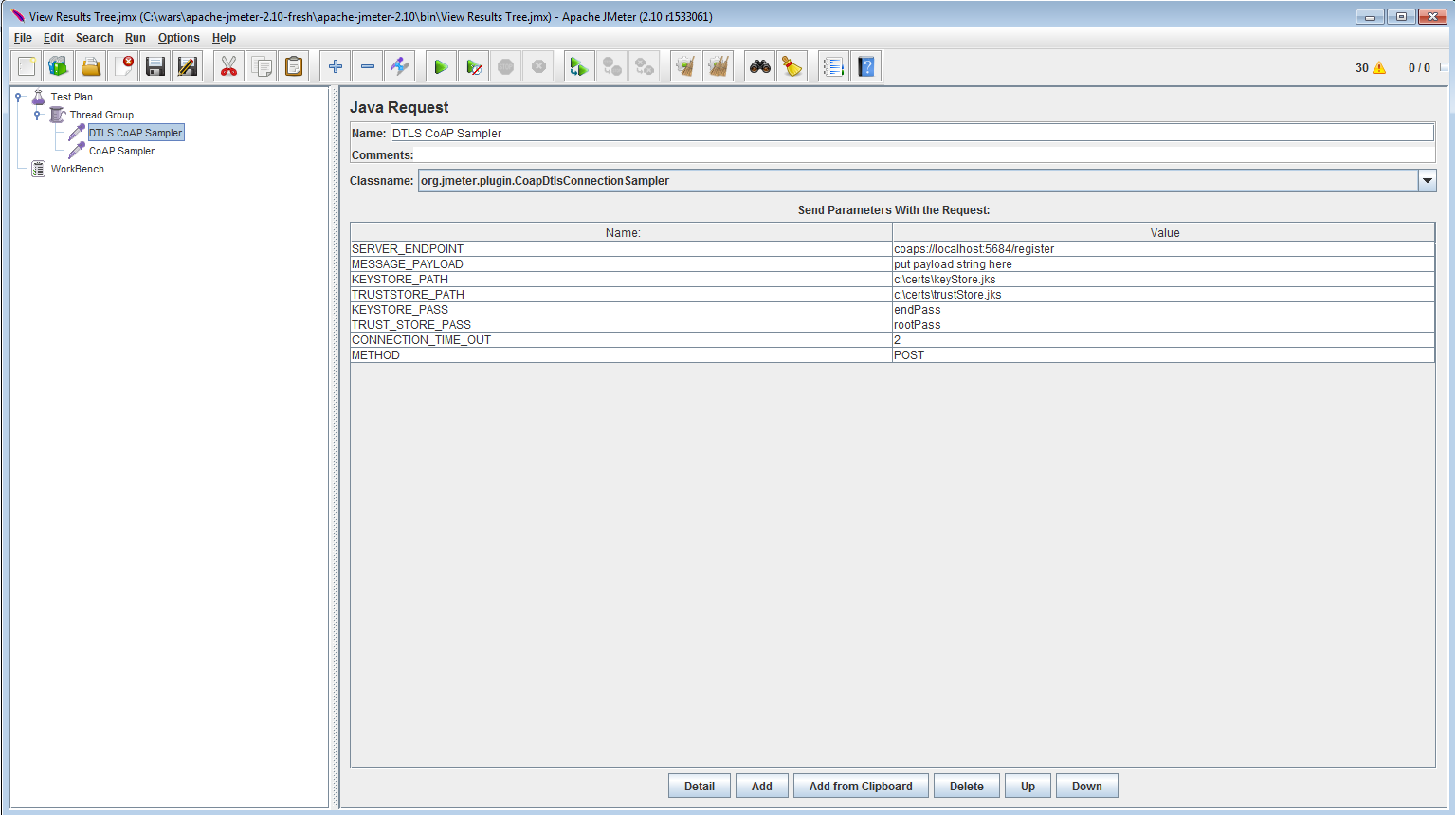Open Help with blue question icon

pos(865,66)
